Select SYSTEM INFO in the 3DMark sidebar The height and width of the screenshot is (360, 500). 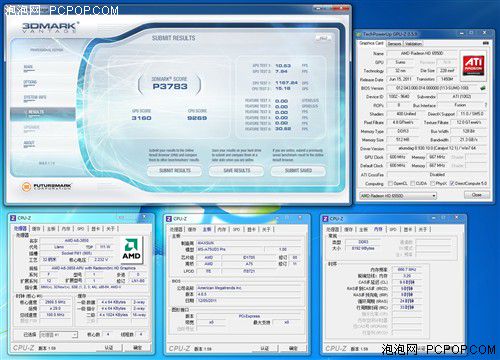coord(35,98)
